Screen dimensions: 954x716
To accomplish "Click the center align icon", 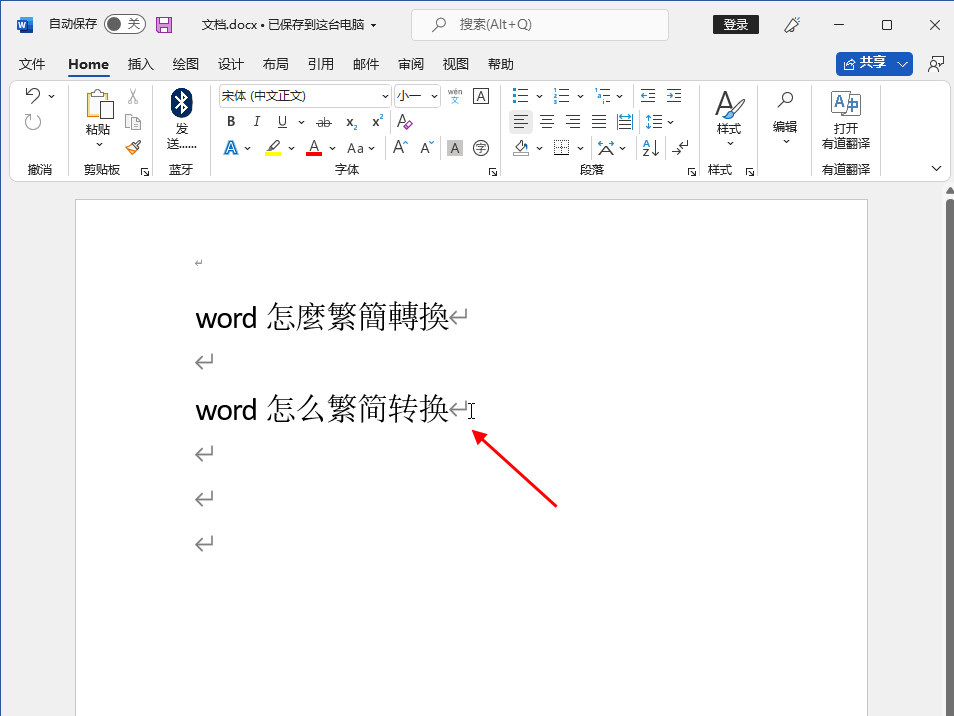I will (547, 122).
